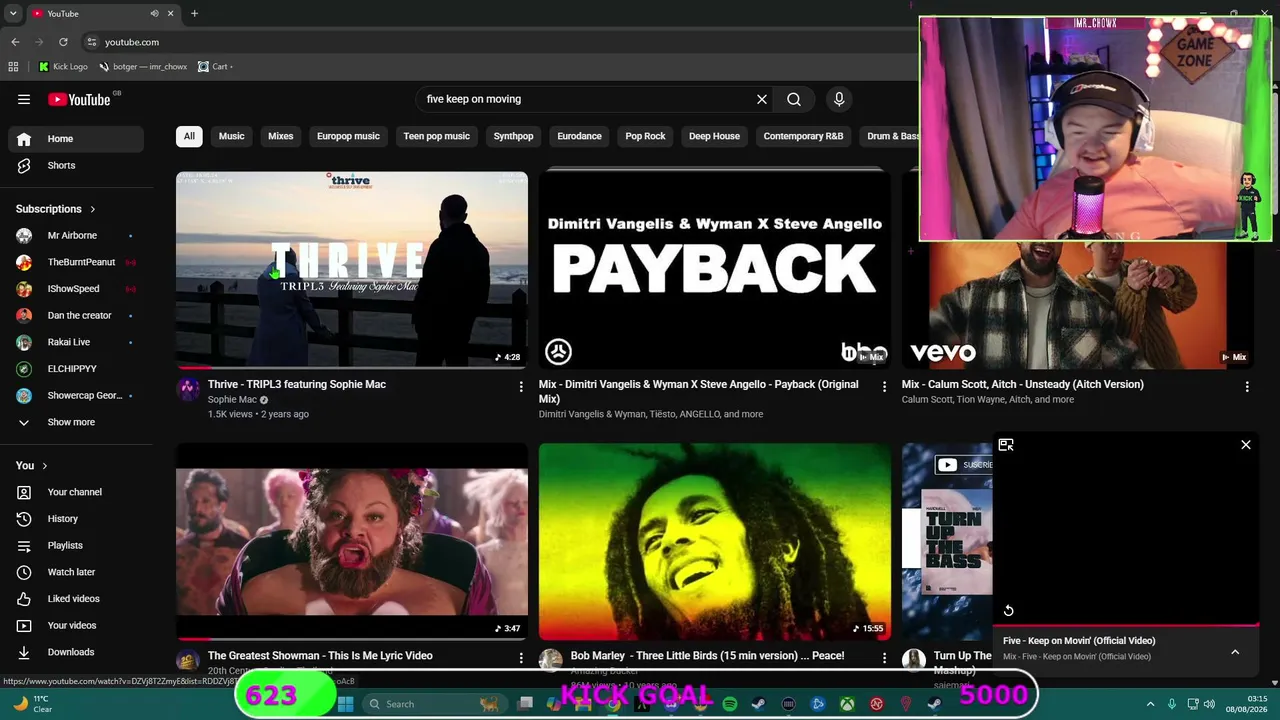Open Mr Airborne channel
The width and height of the screenshot is (1280, 720).
tap(76, 236)
